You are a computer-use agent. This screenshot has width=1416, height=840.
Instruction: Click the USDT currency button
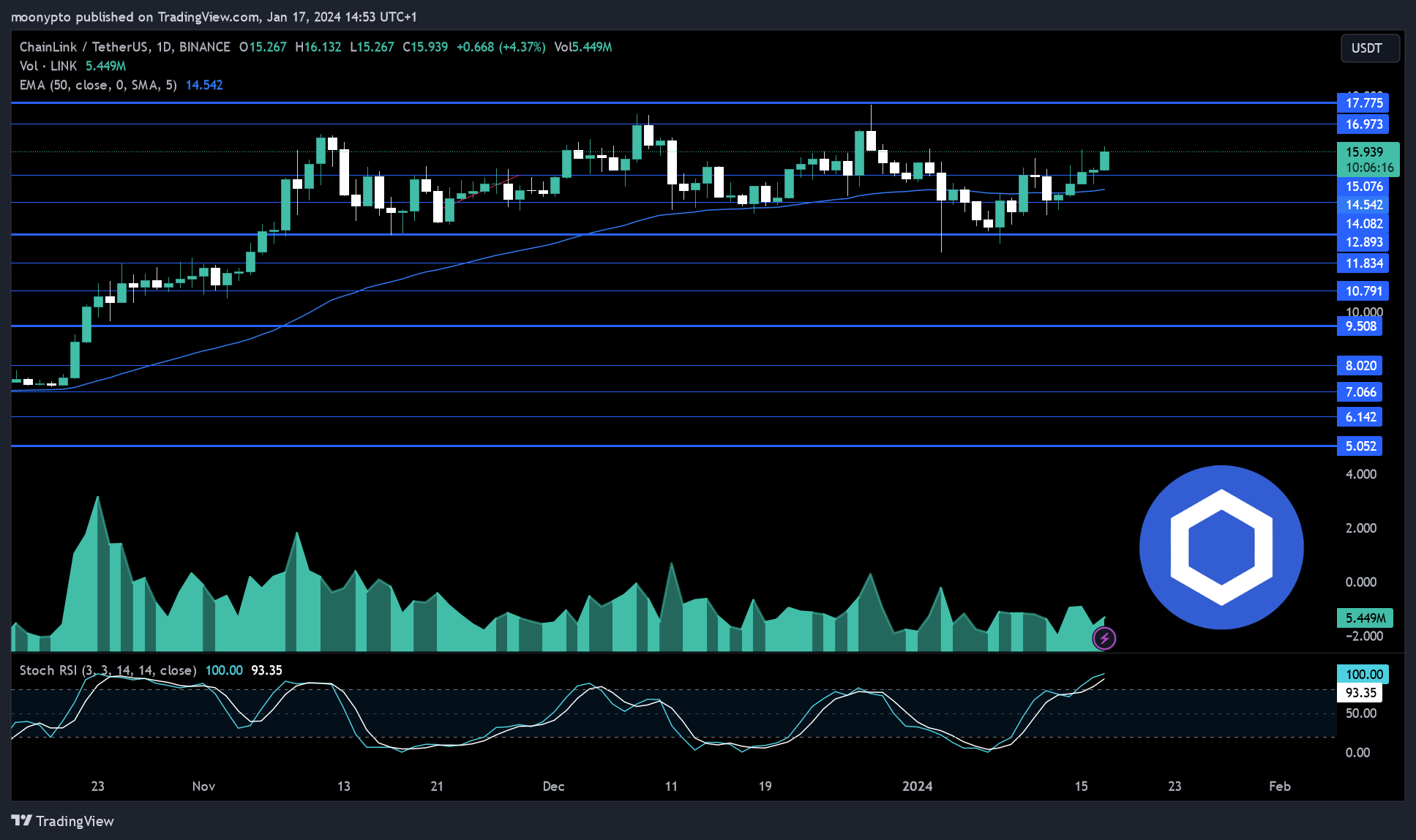click(x=1370, y=48)
